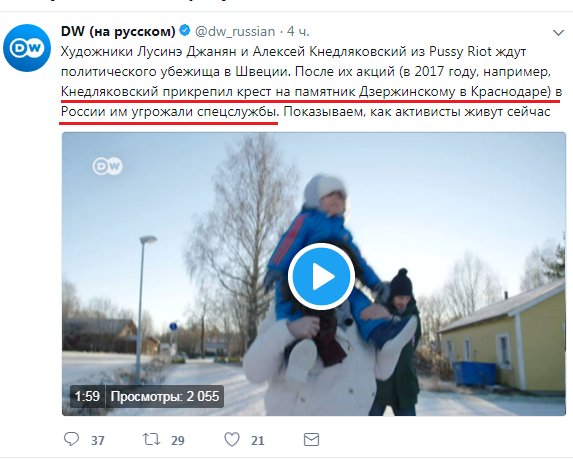Click the Просмотры: 2 055 view counter
Viewport: 573px width, 459px height.
coord(165,396)
